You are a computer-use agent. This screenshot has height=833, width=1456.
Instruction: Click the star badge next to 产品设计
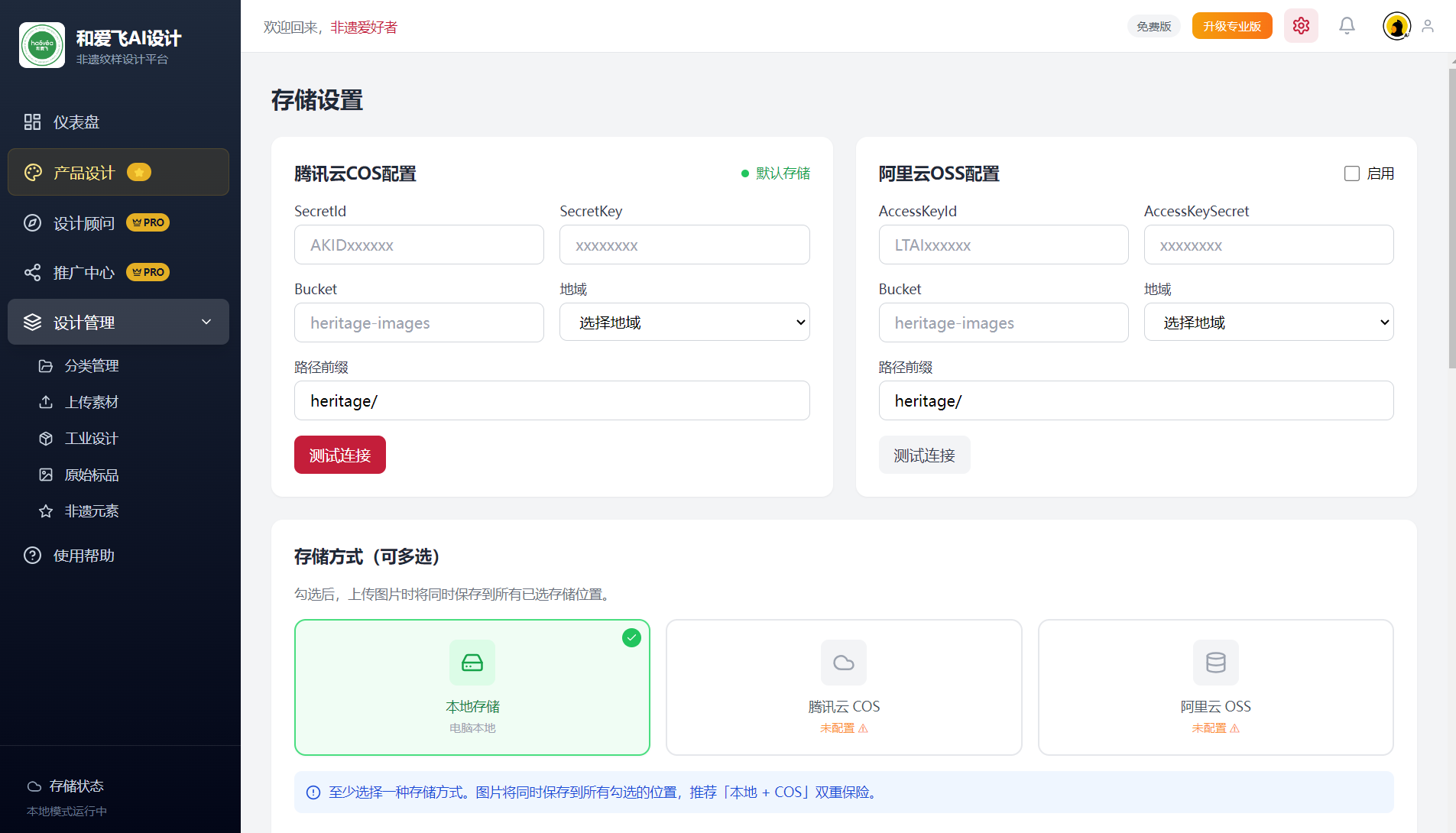(139, 173)
